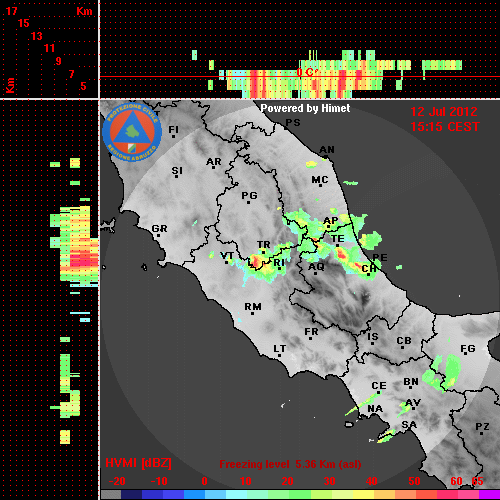Click the '7' height scale value

click(71, 74)
